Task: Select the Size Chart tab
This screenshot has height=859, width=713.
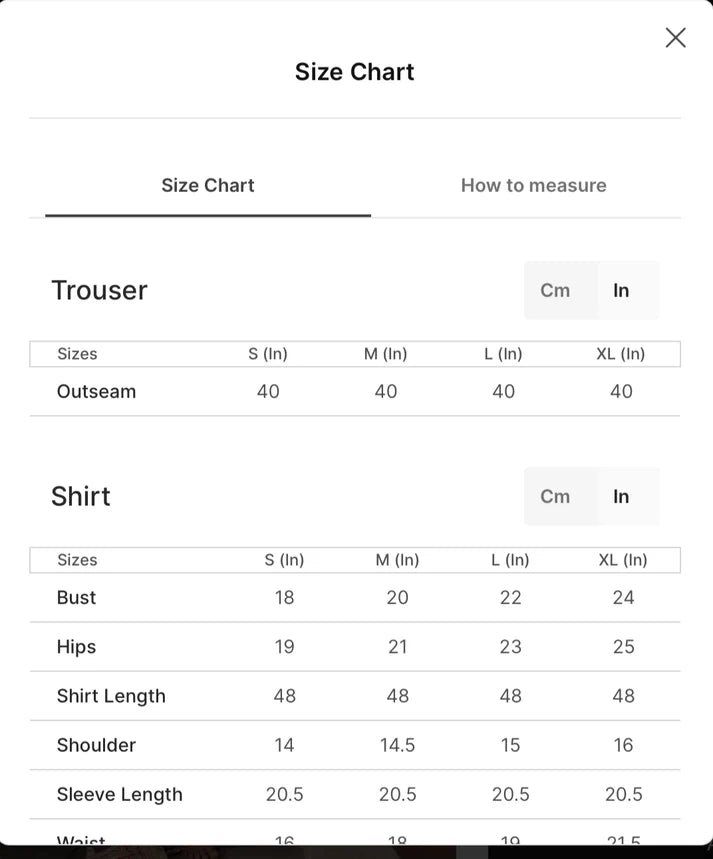Action: (x=208, y=185)
